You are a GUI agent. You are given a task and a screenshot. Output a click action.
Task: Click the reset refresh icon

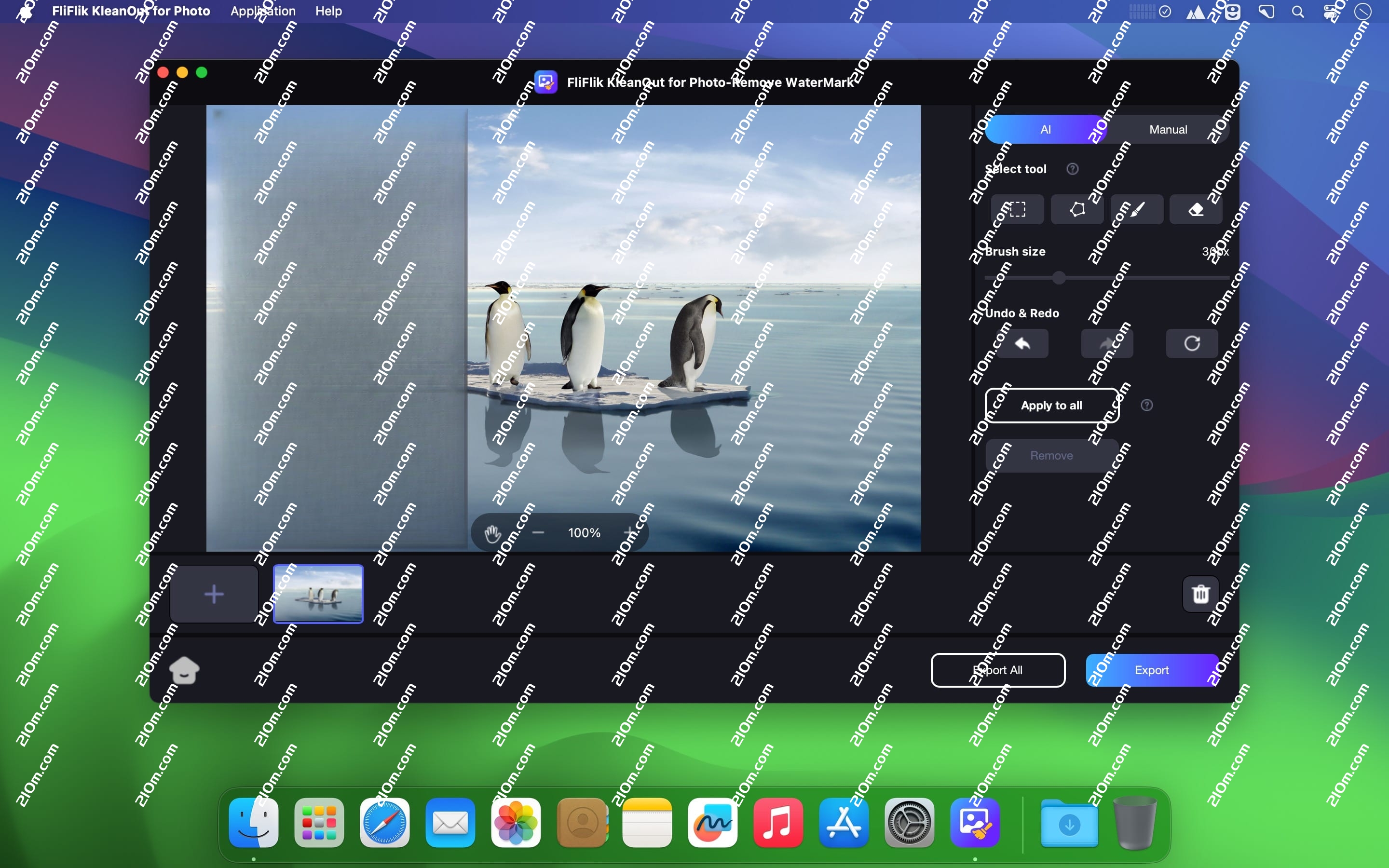pyautogui.click(x=1192, y=343)
